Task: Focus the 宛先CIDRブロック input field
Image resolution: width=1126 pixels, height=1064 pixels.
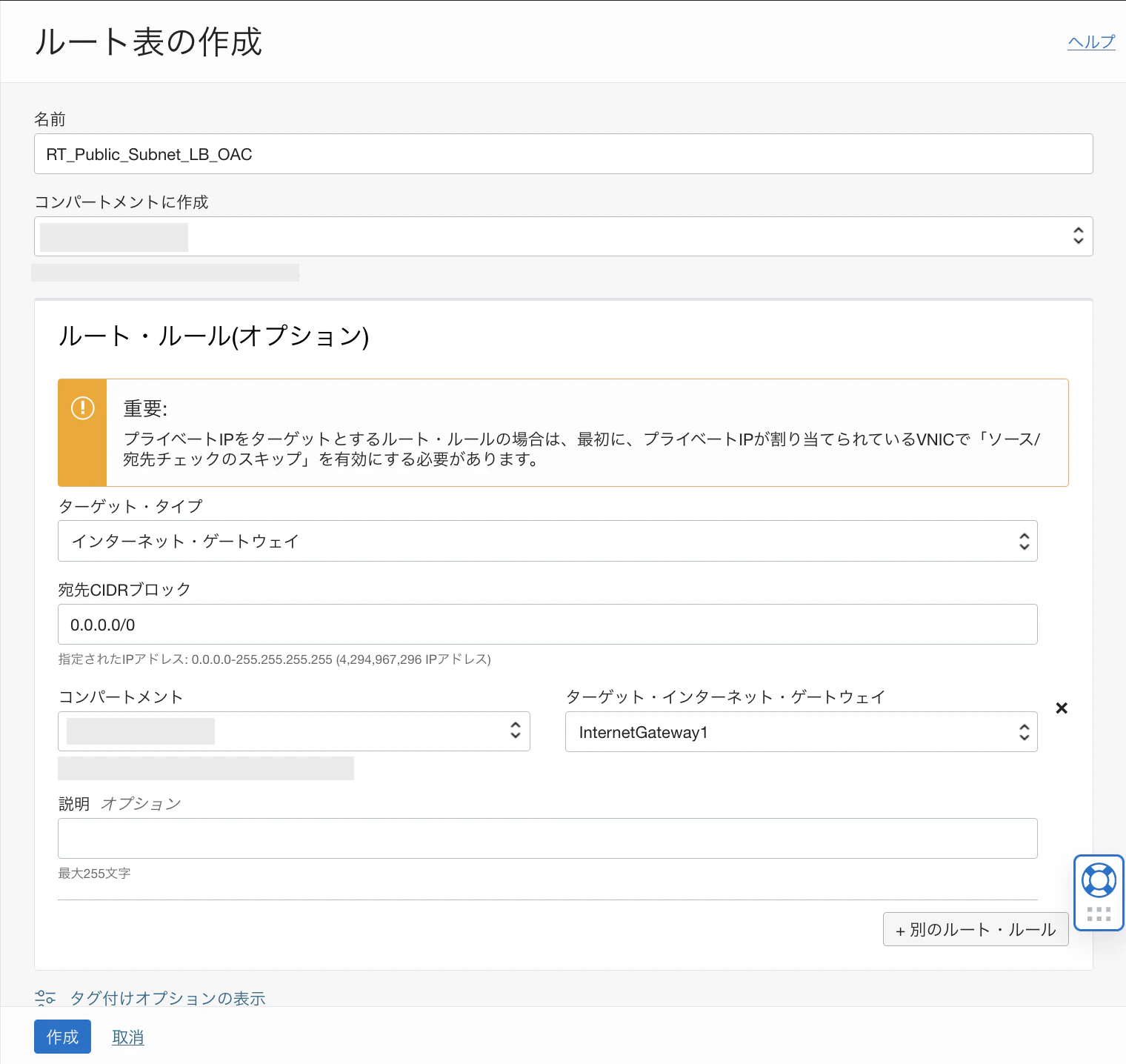Action: [547, 625]
